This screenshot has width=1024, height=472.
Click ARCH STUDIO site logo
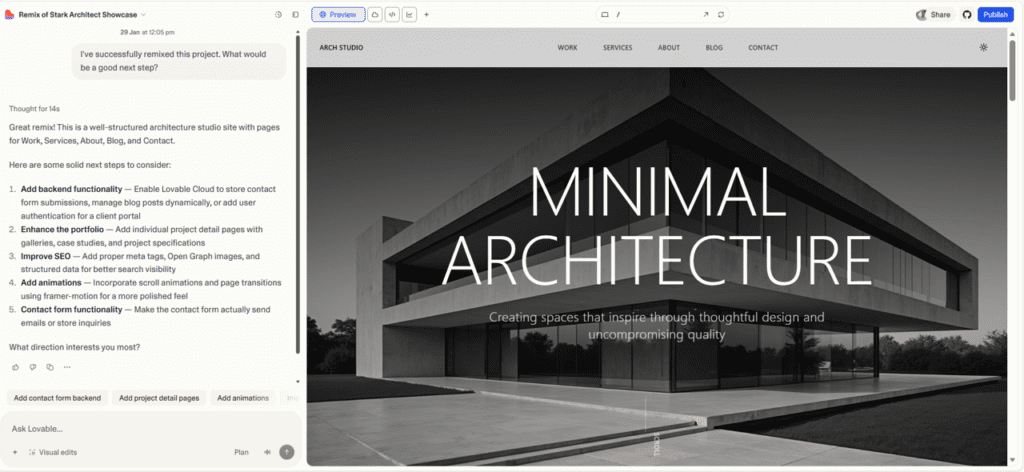pyautogui.click(x=342, y=48)
